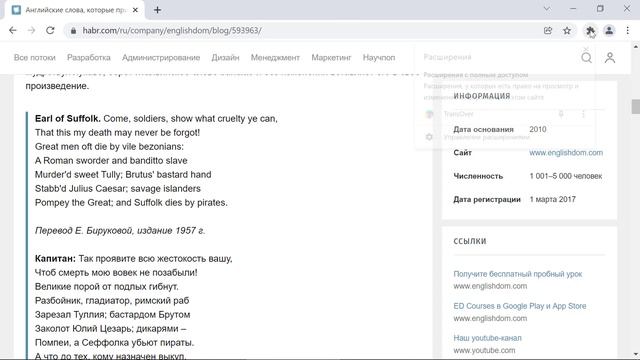Open the 'Научпоп' section
This screenshot has width=640, height=360.
pyautogui.click(x=379, y=58)
